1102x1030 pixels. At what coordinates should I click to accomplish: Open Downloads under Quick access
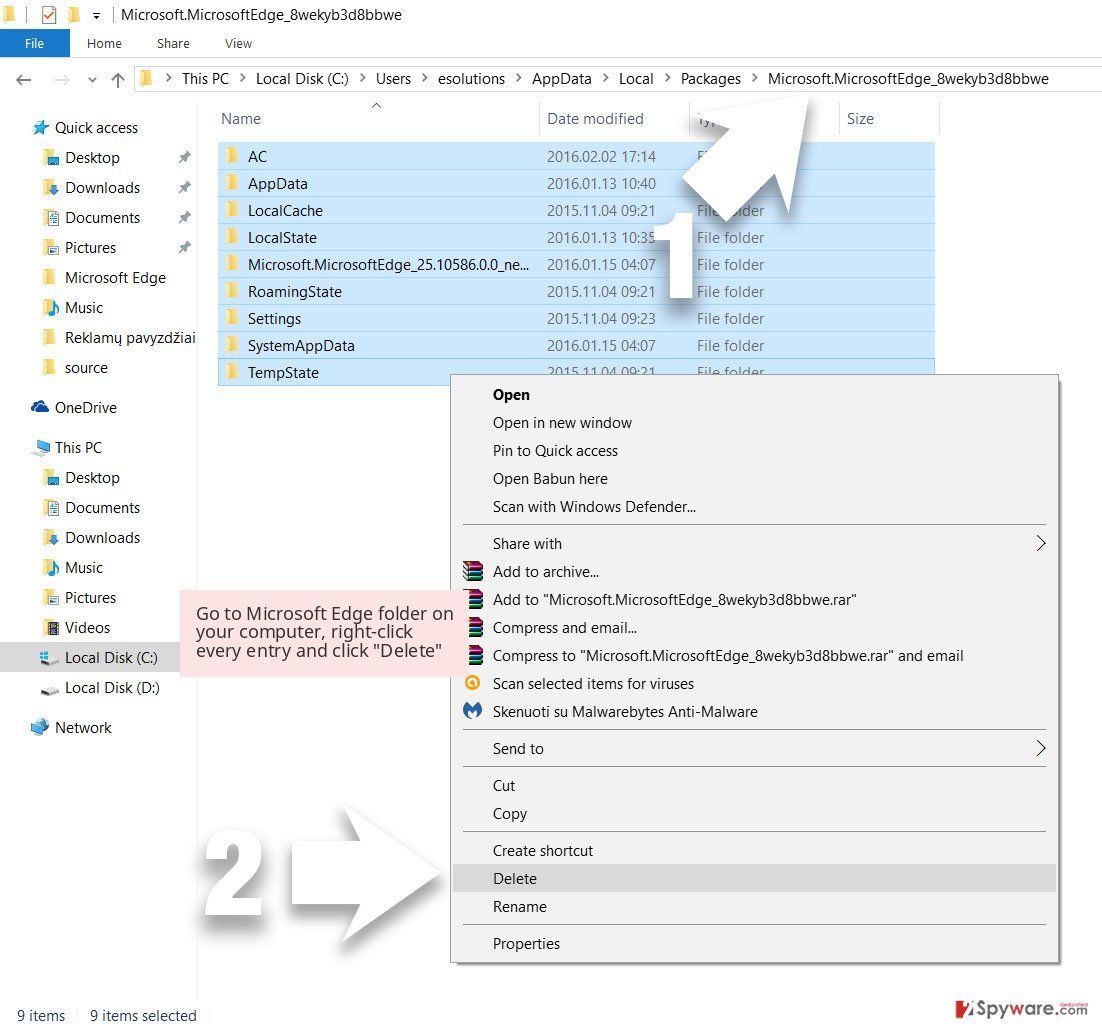(102, 188)
